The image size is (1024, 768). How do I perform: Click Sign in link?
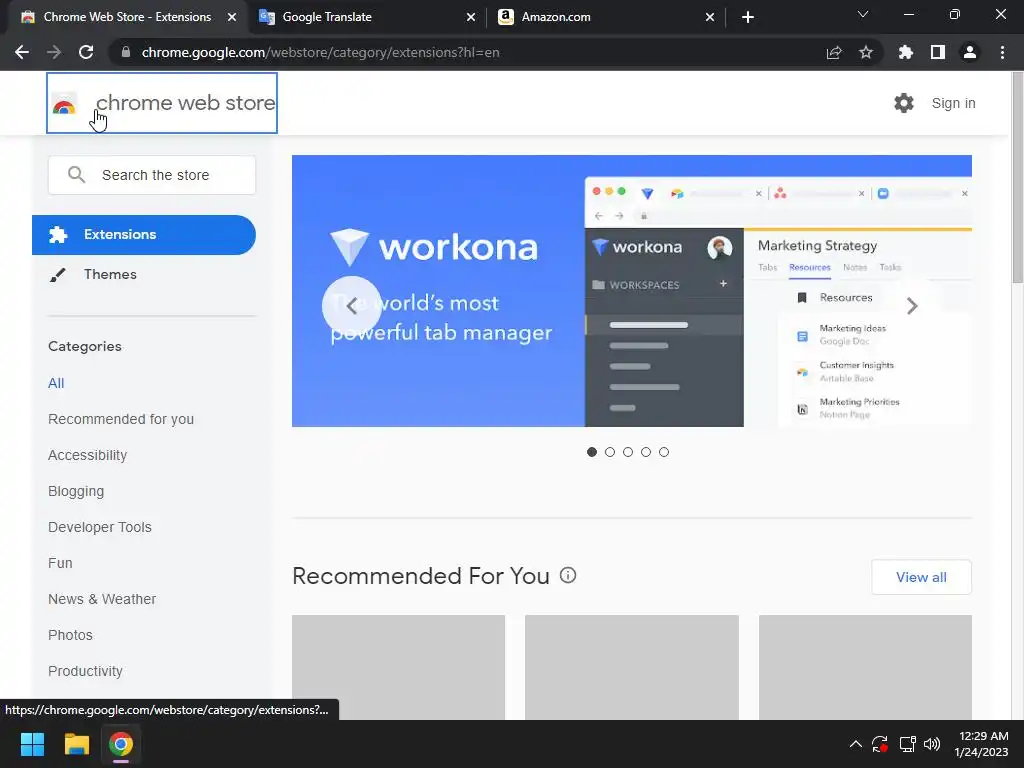953,103
